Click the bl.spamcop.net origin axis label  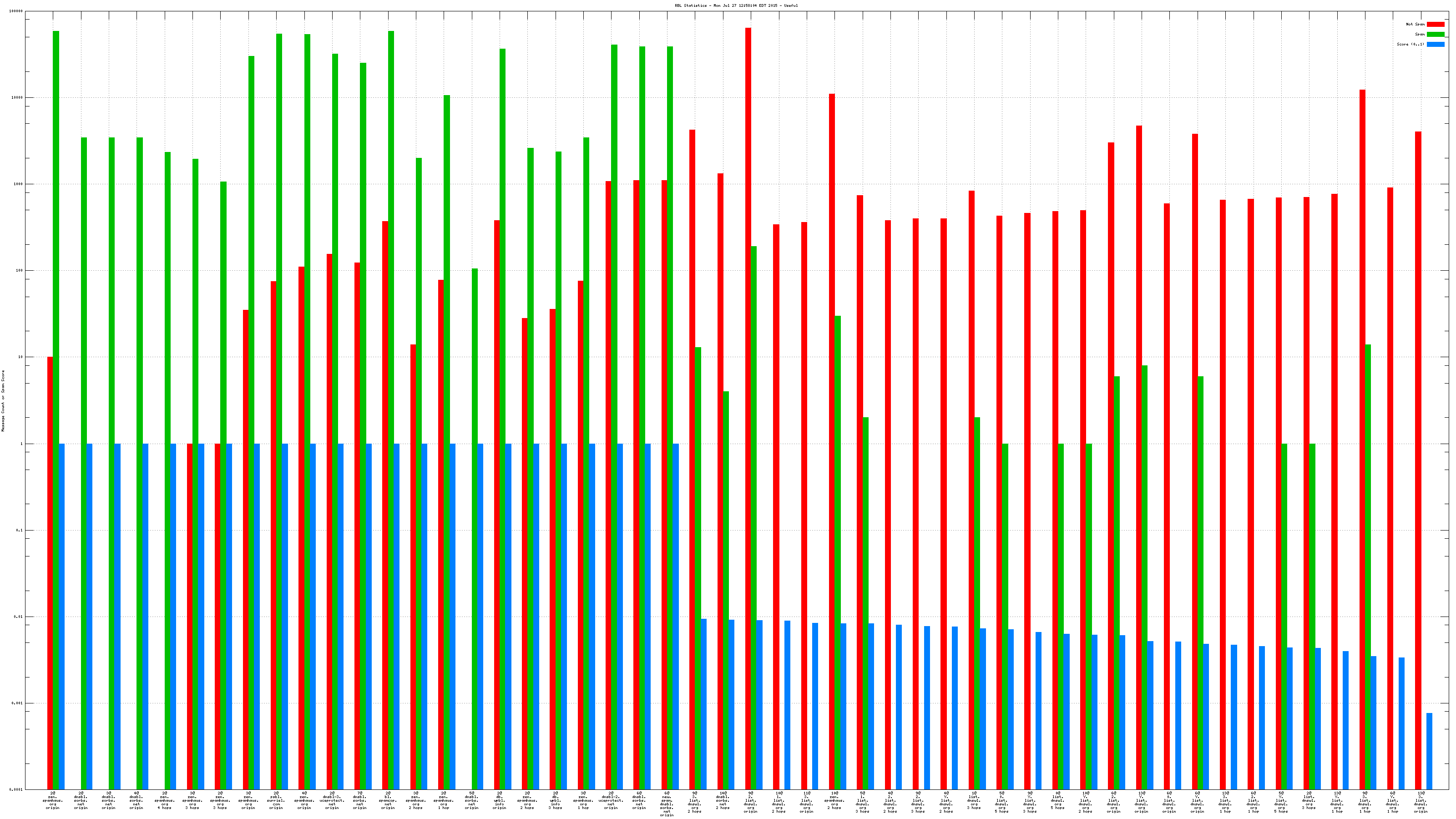[x=388, y=800]
